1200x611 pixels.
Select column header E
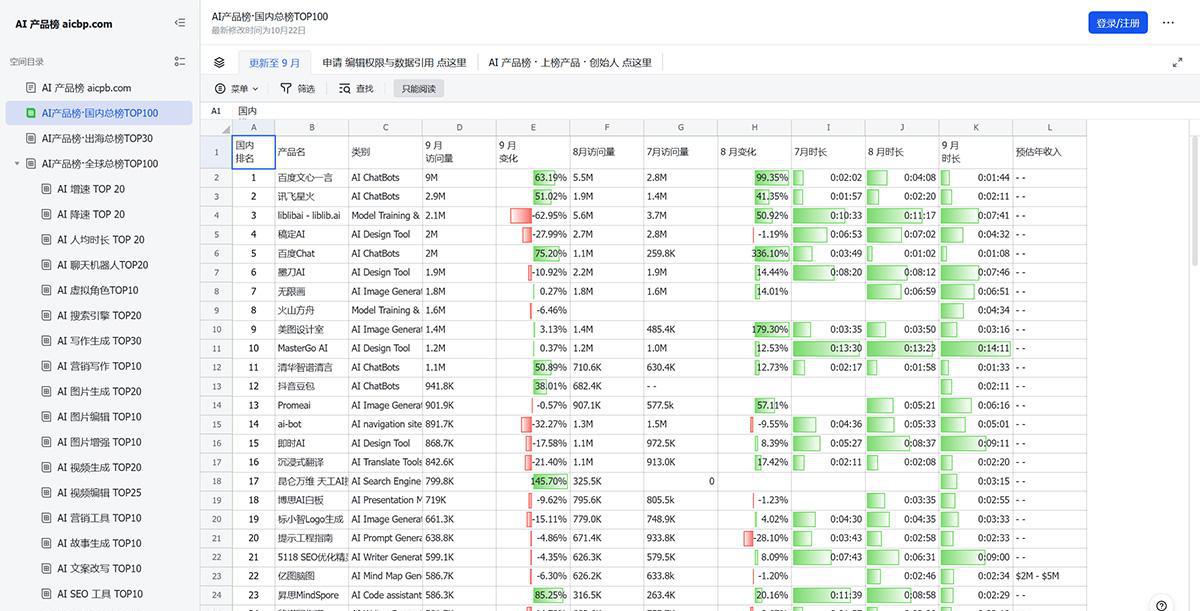click(533, 127)
